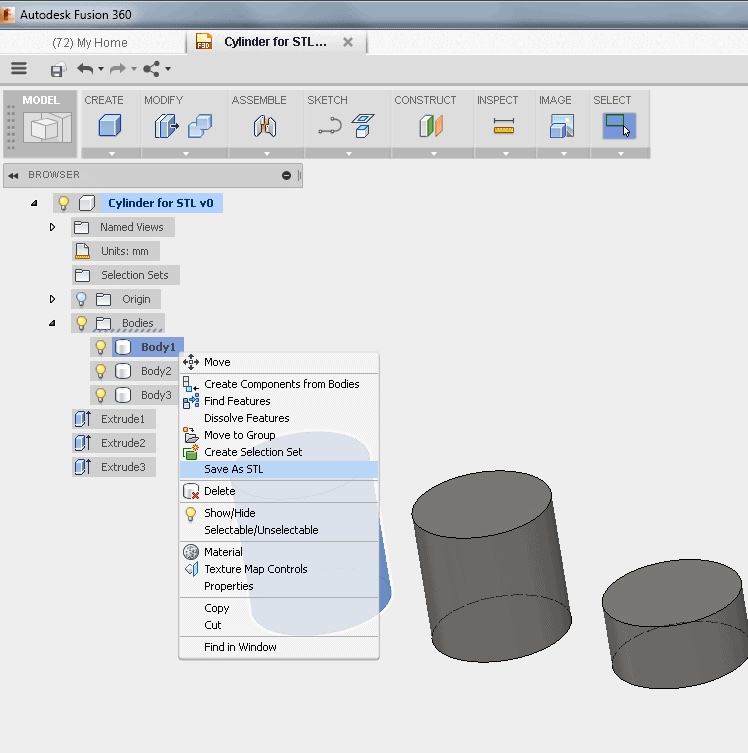
Task: Click the Extrude3 feature icon
Action: click(83, 467)
